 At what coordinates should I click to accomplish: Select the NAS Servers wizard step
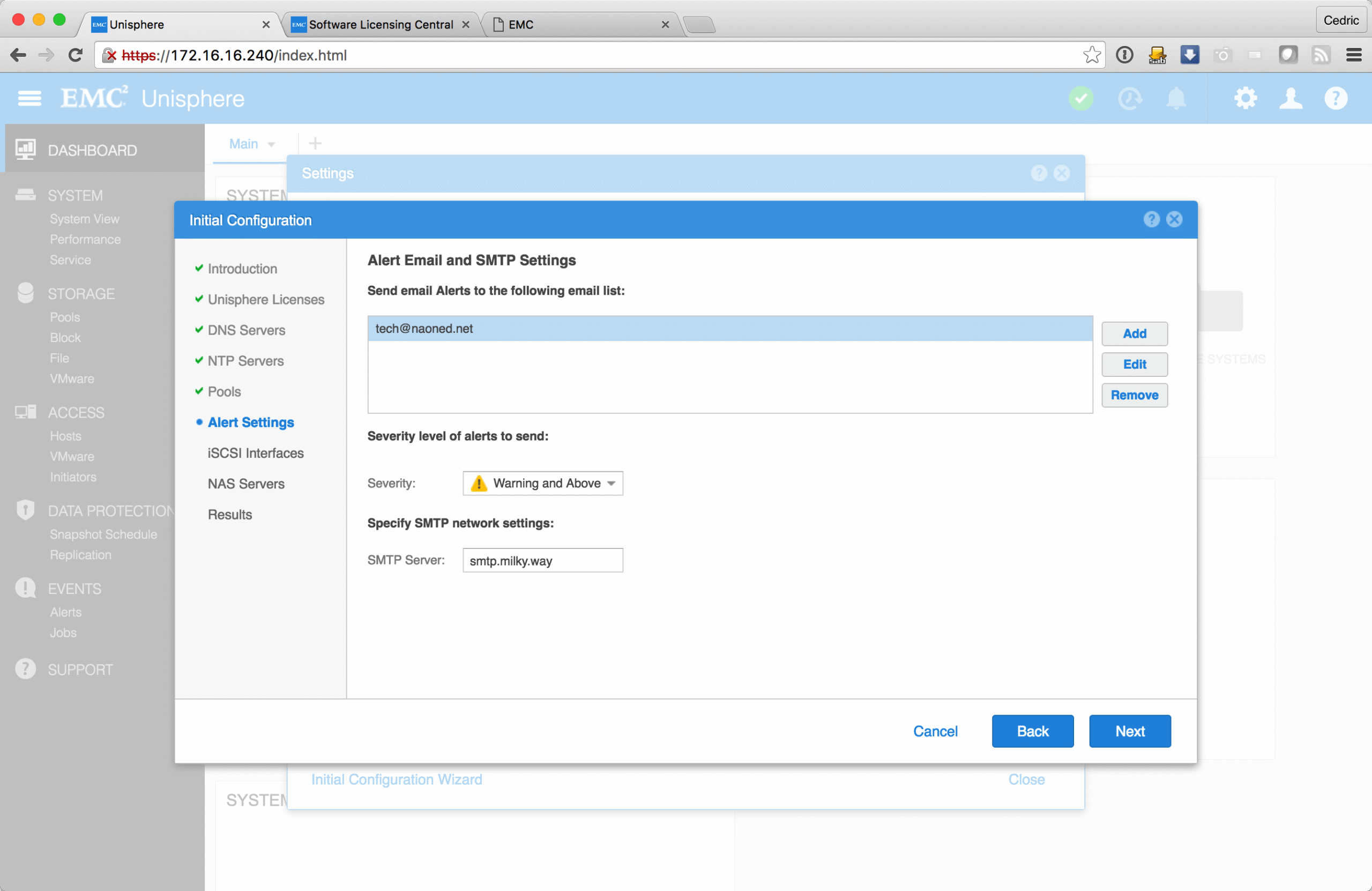pyautogui.click(x=246, y=484)
